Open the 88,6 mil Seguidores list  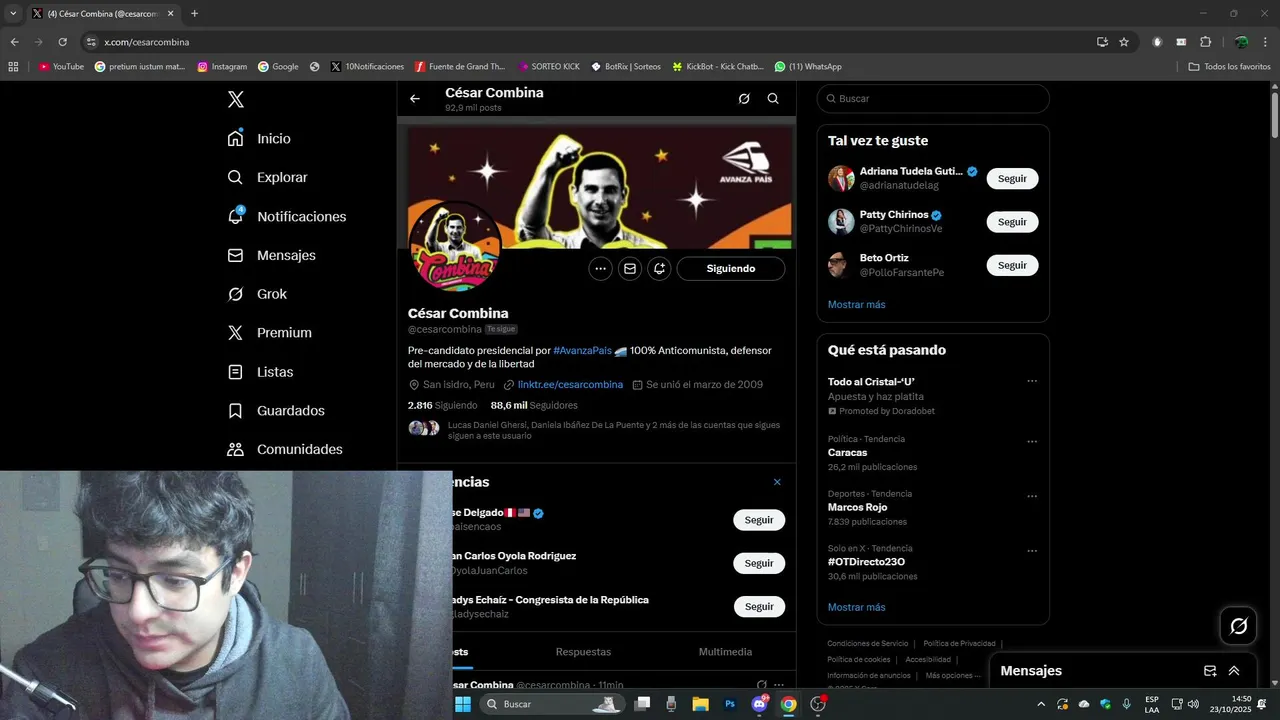click(534, 405)
